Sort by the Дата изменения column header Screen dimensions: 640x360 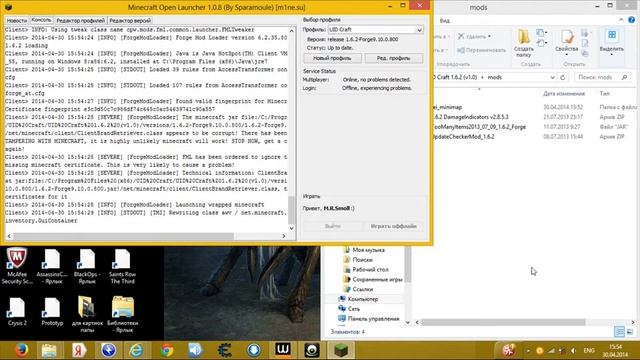564,94
